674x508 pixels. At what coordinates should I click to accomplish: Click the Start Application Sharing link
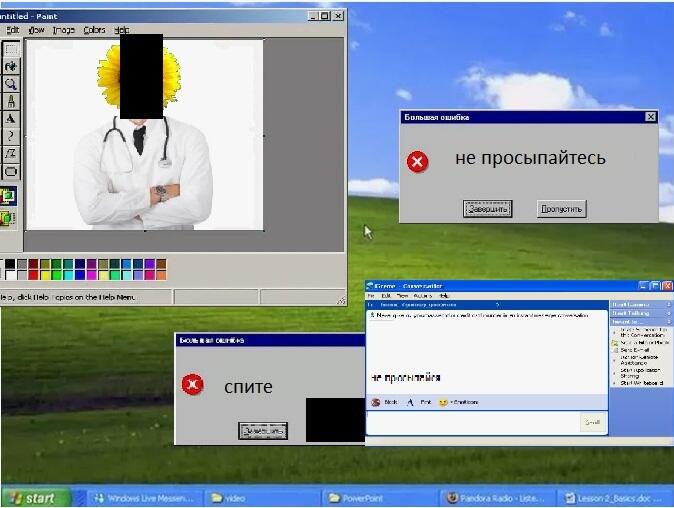[640, 373]
